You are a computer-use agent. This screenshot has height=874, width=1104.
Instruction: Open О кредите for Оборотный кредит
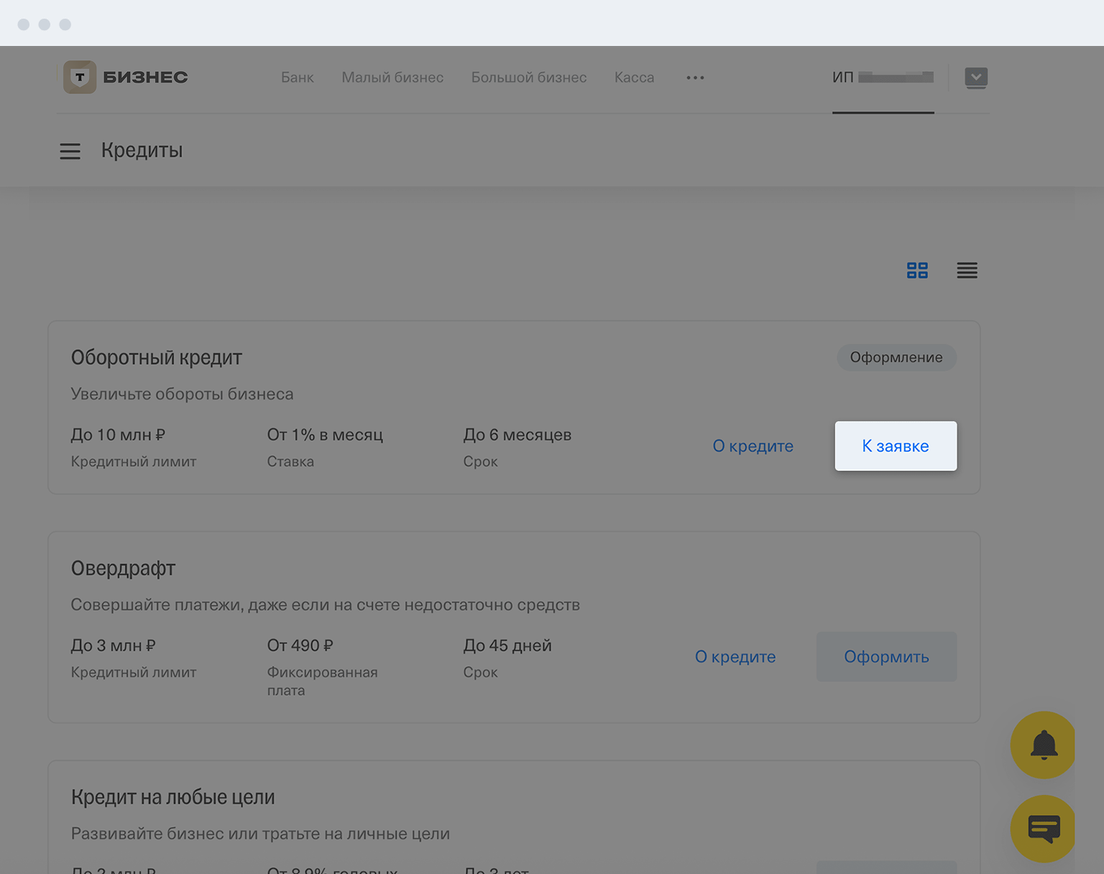753,446
